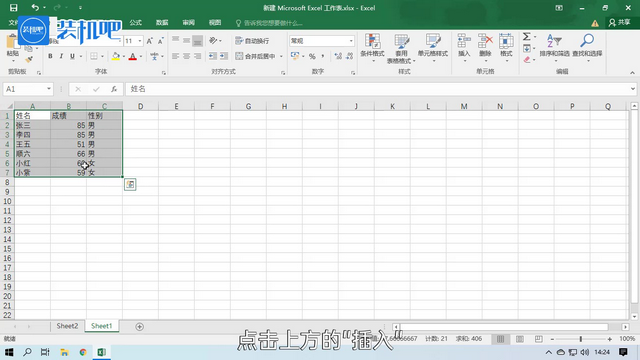Insert cells with the 插入 button
This screenshot has height=360, width=640.
click(464, 48)
